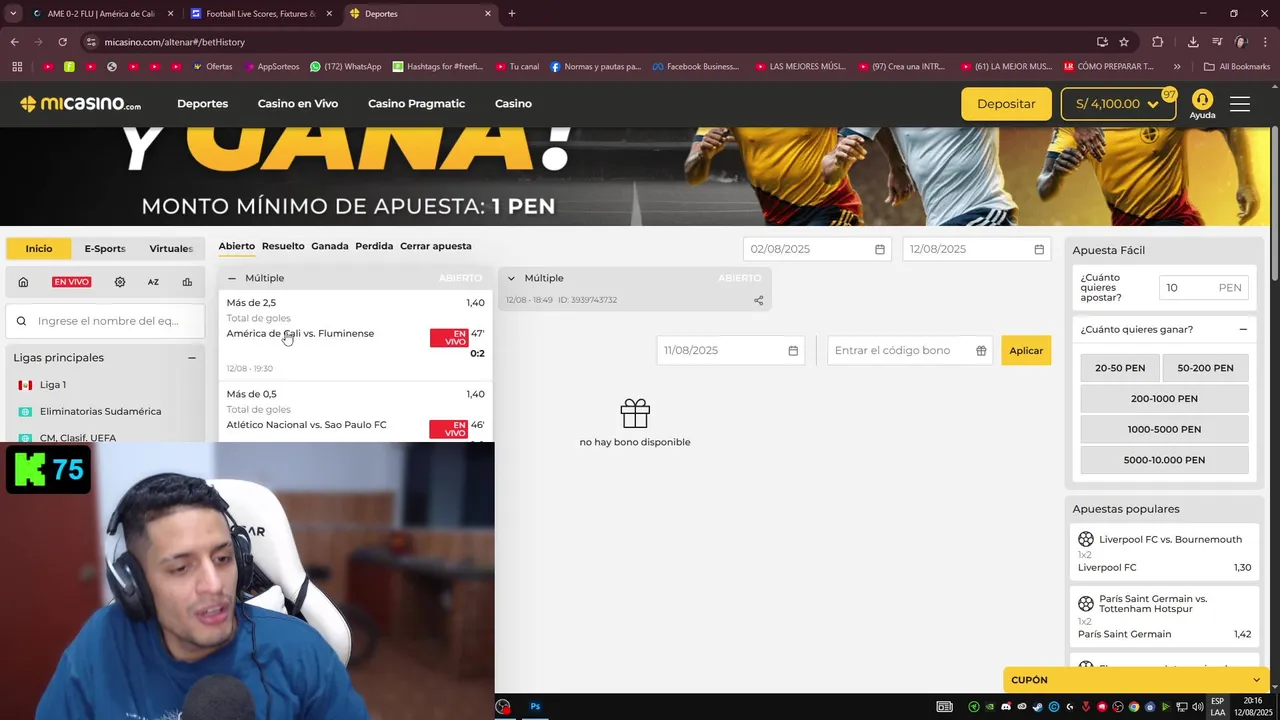
Task: Open the statistics bar-chart icon
Action: pos(187,282)
